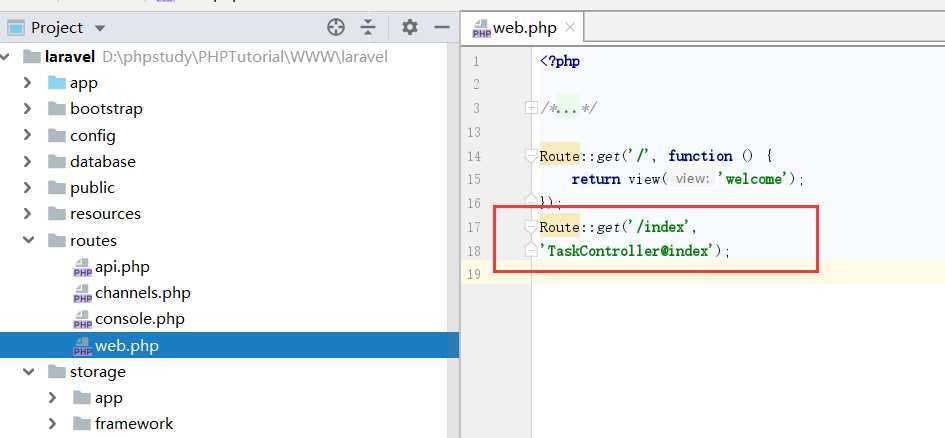Click the console.php PHP file icon

tap(83, 319)
